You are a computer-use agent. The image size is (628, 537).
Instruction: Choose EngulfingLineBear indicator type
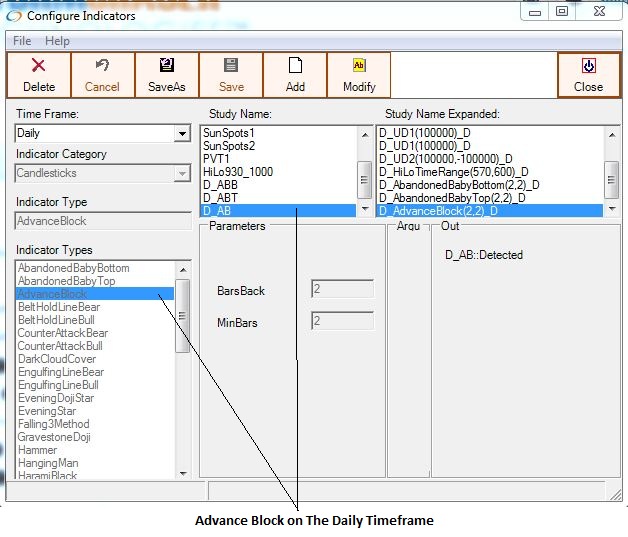click(60, 372)
